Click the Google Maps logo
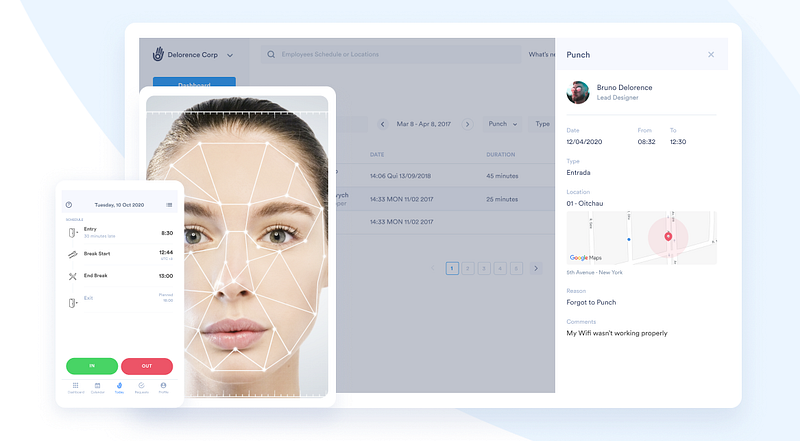This screenshot has height=441, width=800. (x=586, y=258)
